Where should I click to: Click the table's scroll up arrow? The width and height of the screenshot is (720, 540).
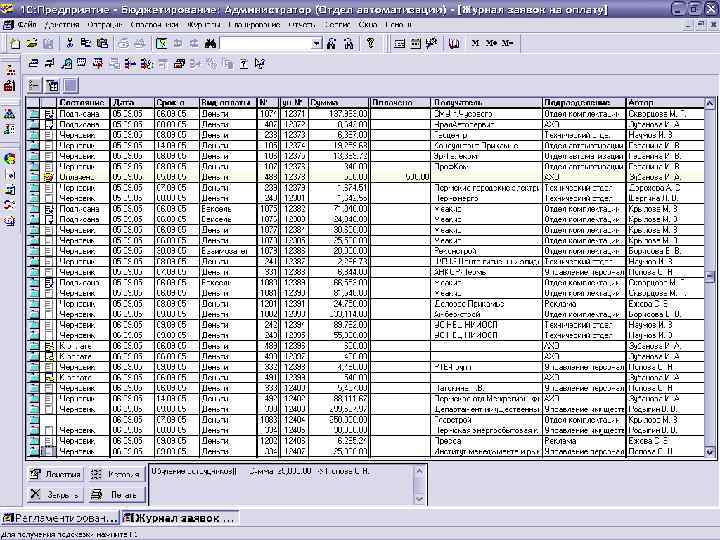[709, 103]
